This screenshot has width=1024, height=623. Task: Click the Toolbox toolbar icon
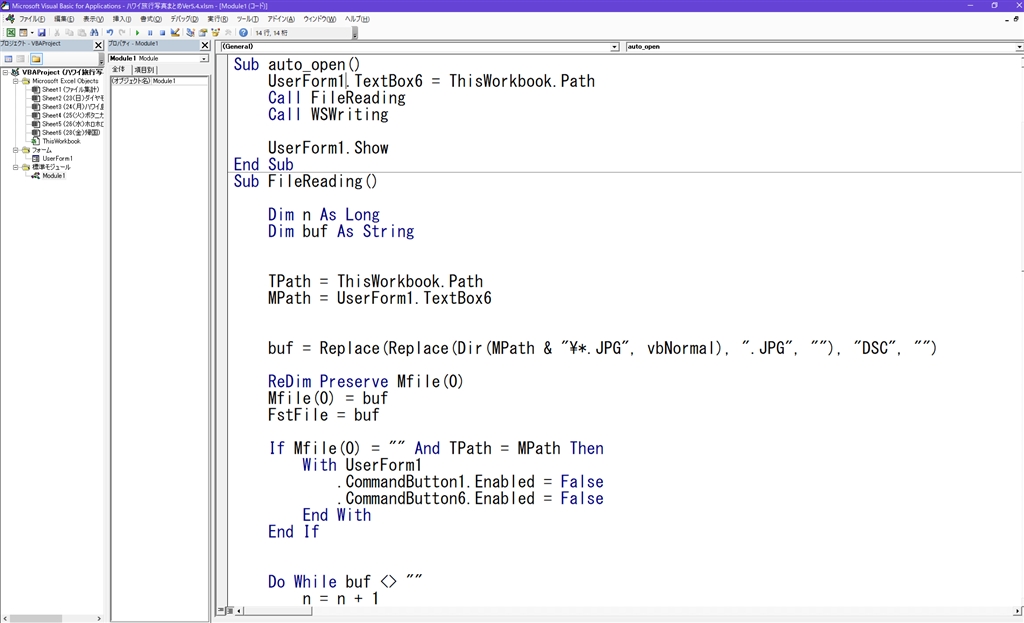tap(227, 33)
